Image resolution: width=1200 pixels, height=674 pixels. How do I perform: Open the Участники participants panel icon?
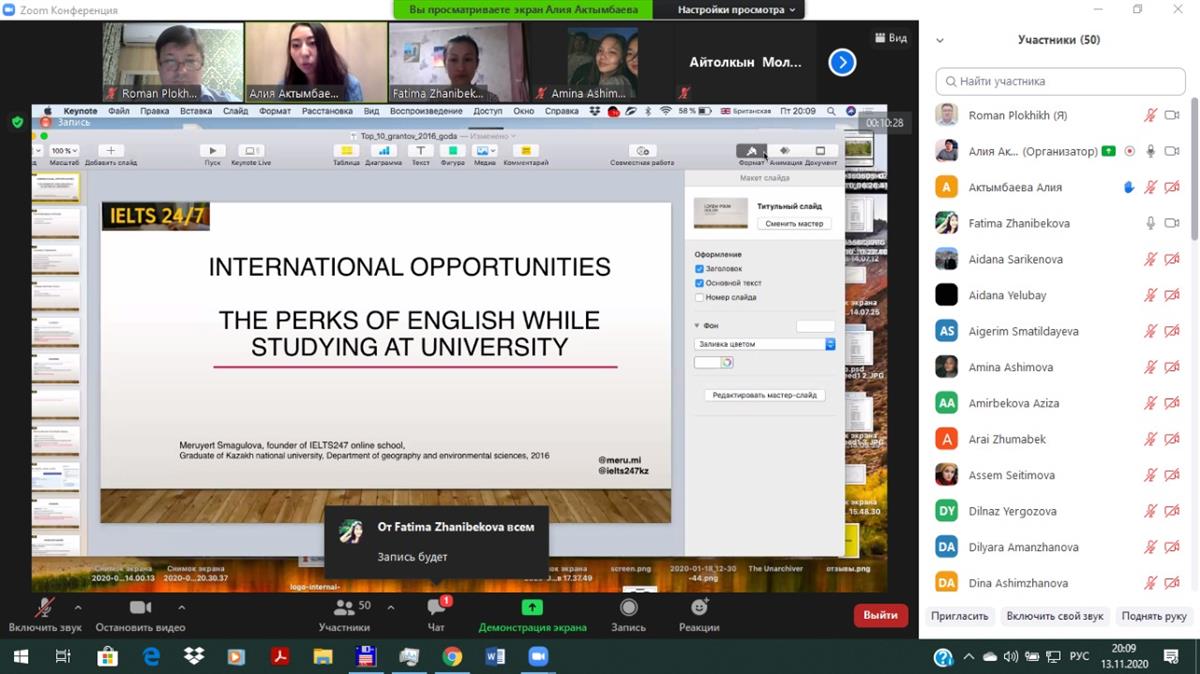344,608
